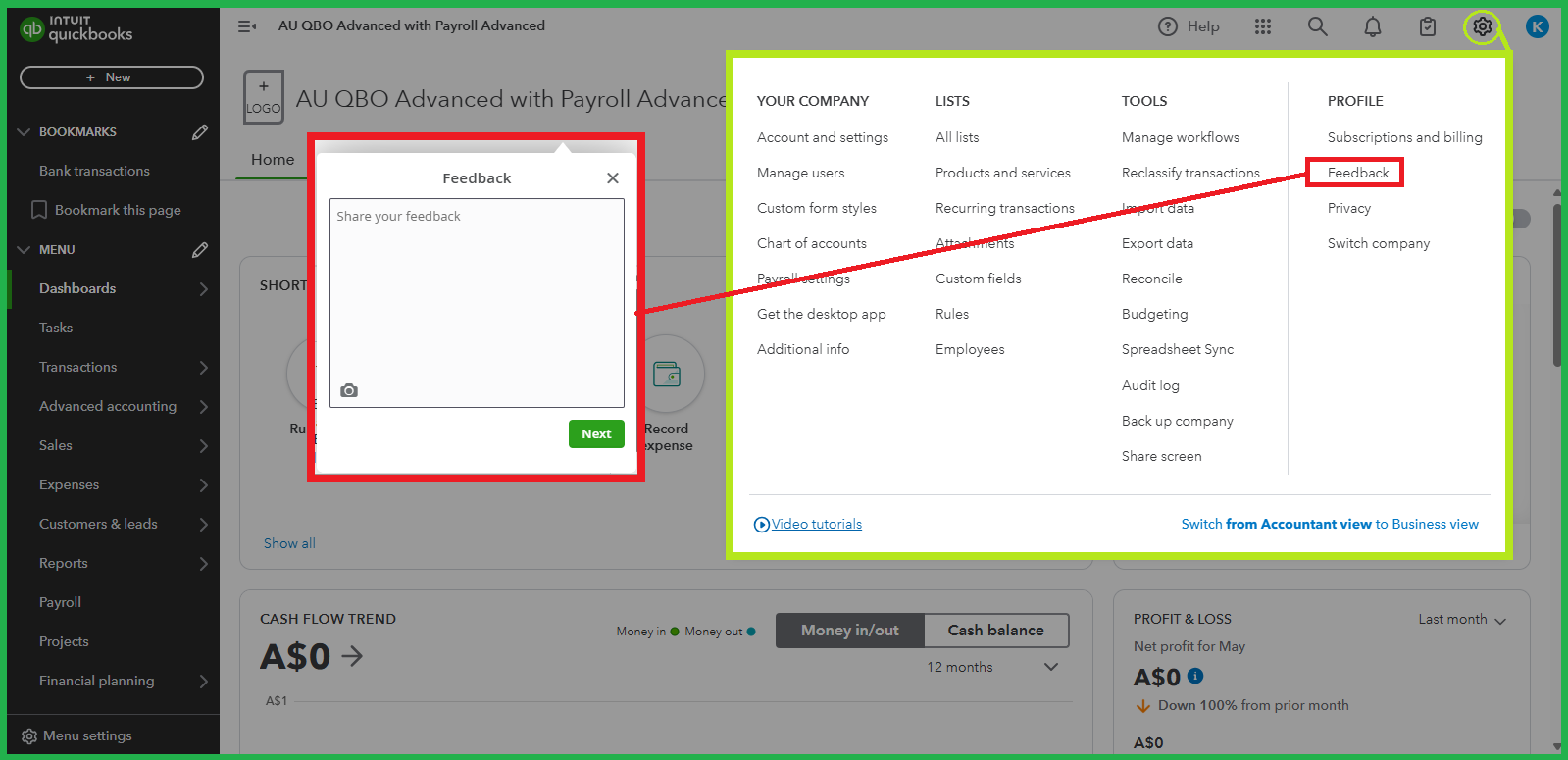This screenshot has height=760, width=1568.
Task: Select Feedback under Profile
Action: pyautogui.click(x=1358, y=173)
